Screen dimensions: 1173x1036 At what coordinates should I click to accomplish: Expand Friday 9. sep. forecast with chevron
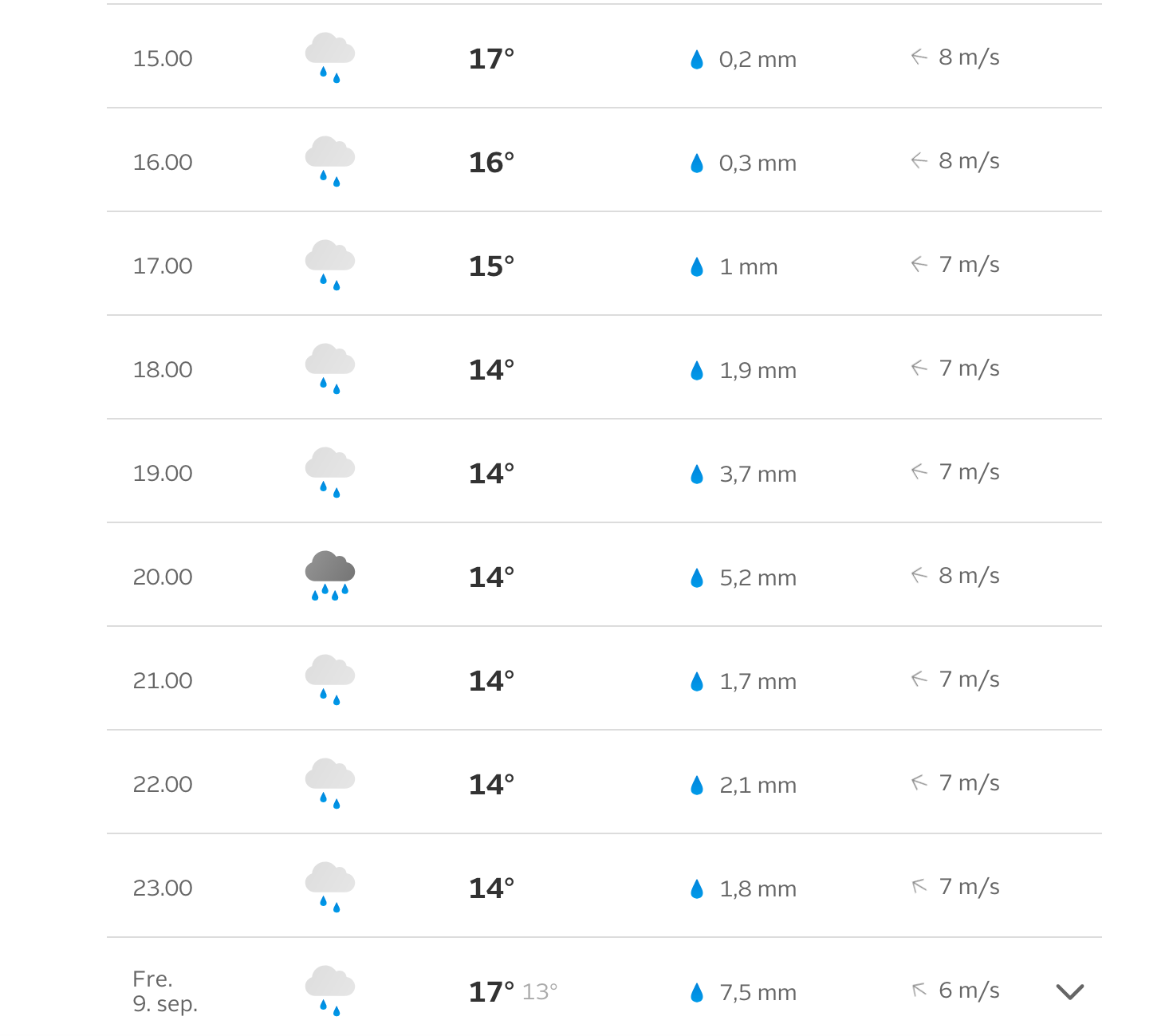(x=1070, y=991)
